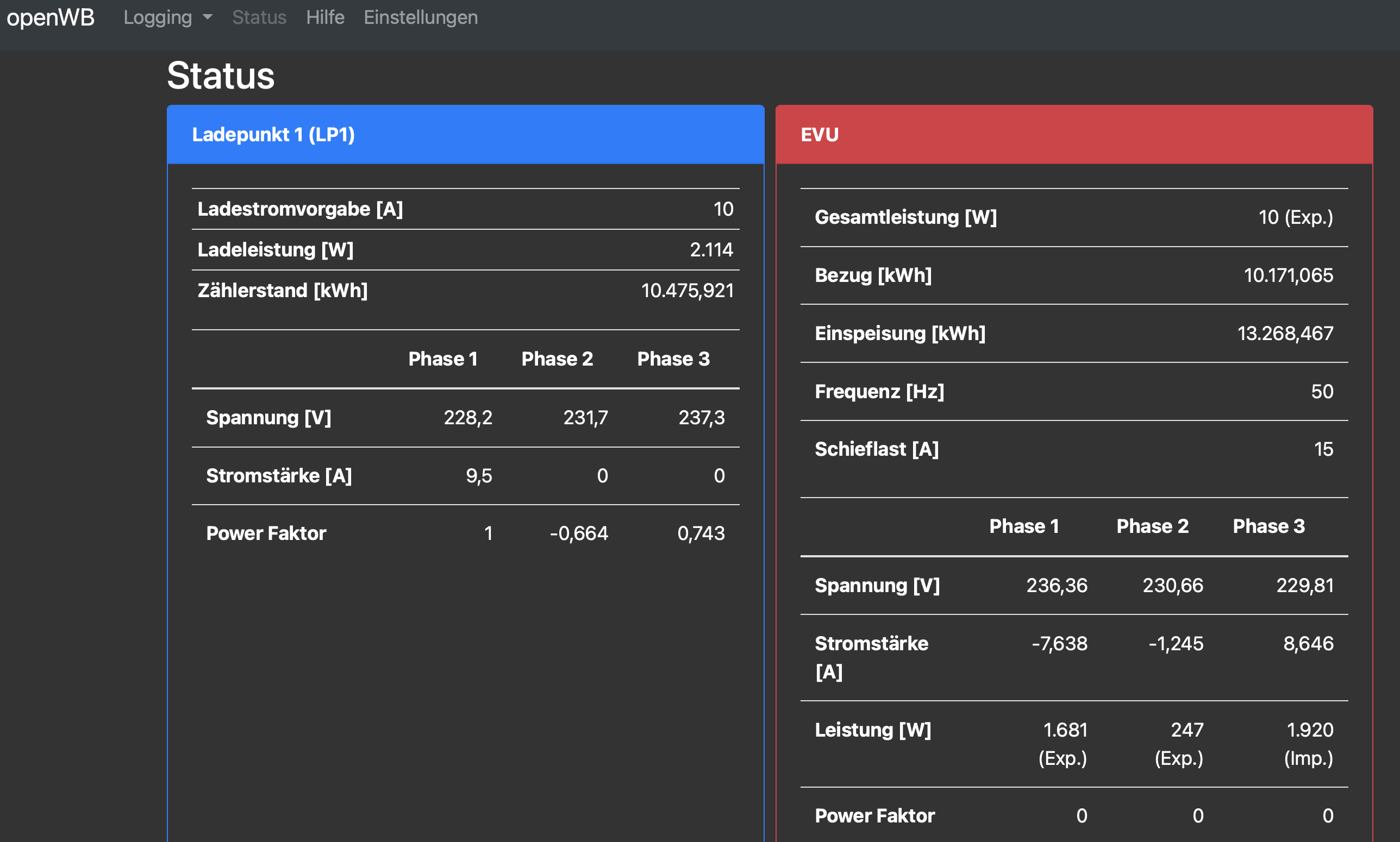1400x842 pixels.
Task: Click the Status page heading
Action: pyautogui.click(x=220, y=76)
